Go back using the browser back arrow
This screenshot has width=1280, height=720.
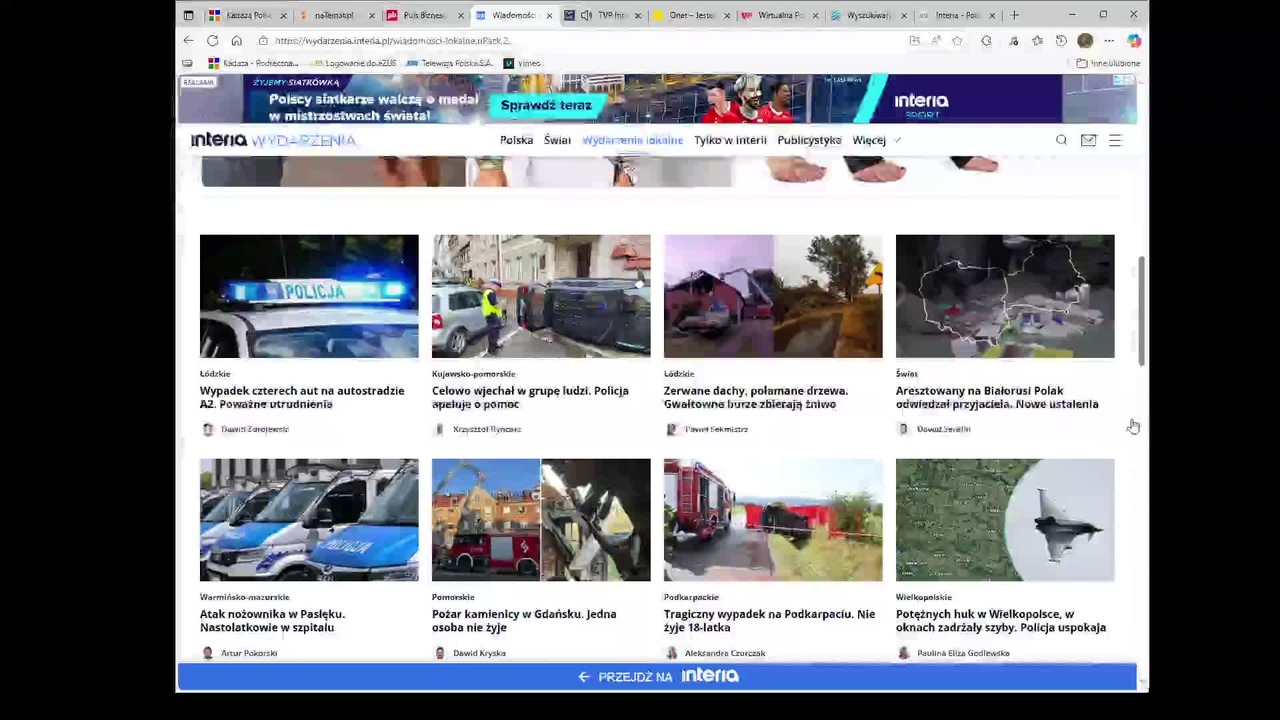coord(188,41)
